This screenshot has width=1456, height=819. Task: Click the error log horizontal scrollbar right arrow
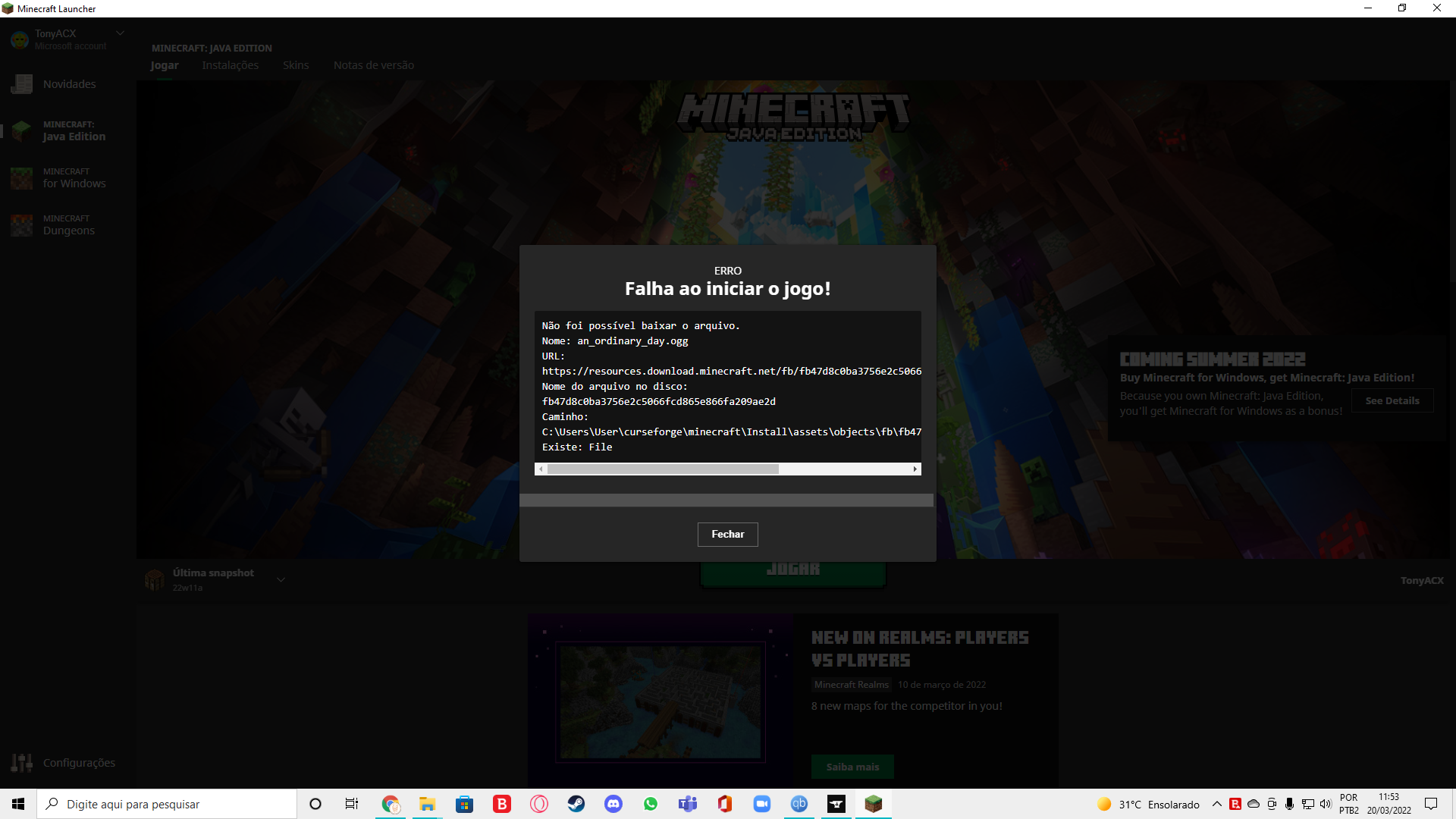(x=915, y=469)
